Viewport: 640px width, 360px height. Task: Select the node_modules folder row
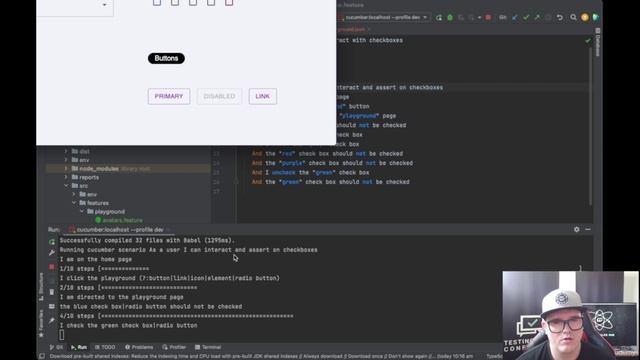[128, 169]
